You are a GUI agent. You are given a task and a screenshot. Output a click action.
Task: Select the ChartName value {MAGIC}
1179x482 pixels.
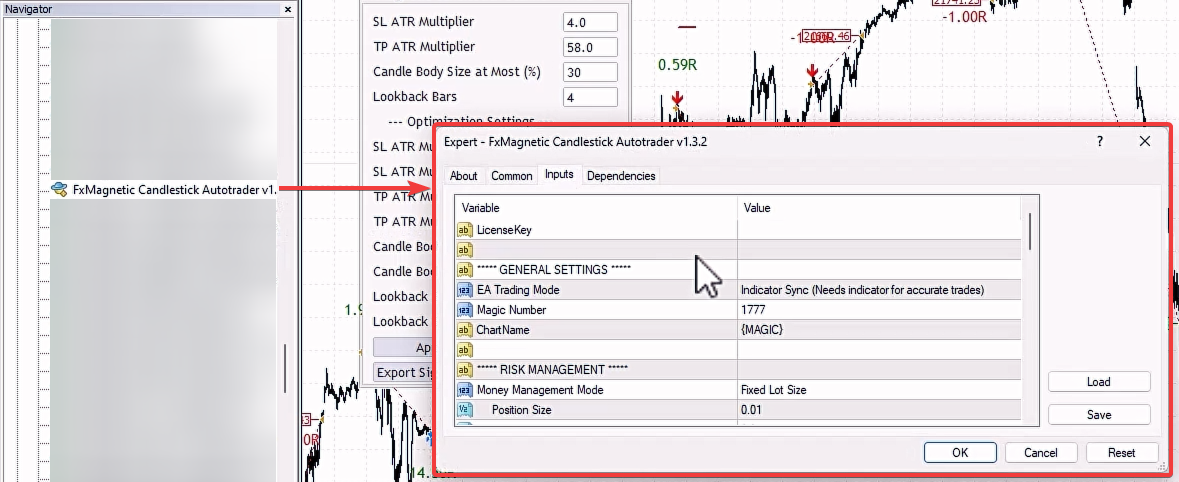pyautogui.click(x=879, y=329)
